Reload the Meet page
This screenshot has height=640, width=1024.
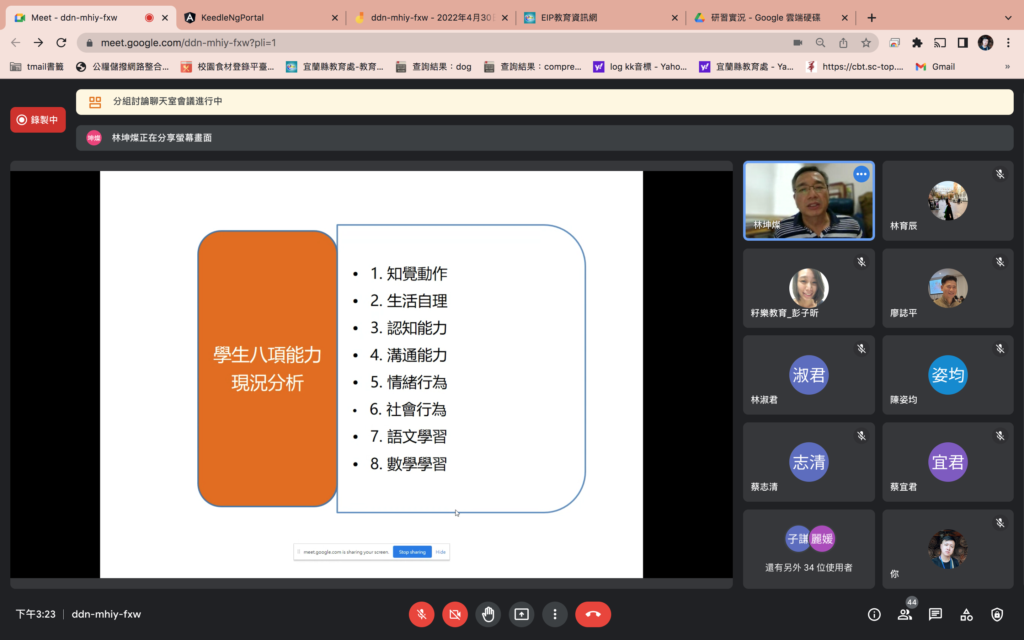click(x=61, y=42)
